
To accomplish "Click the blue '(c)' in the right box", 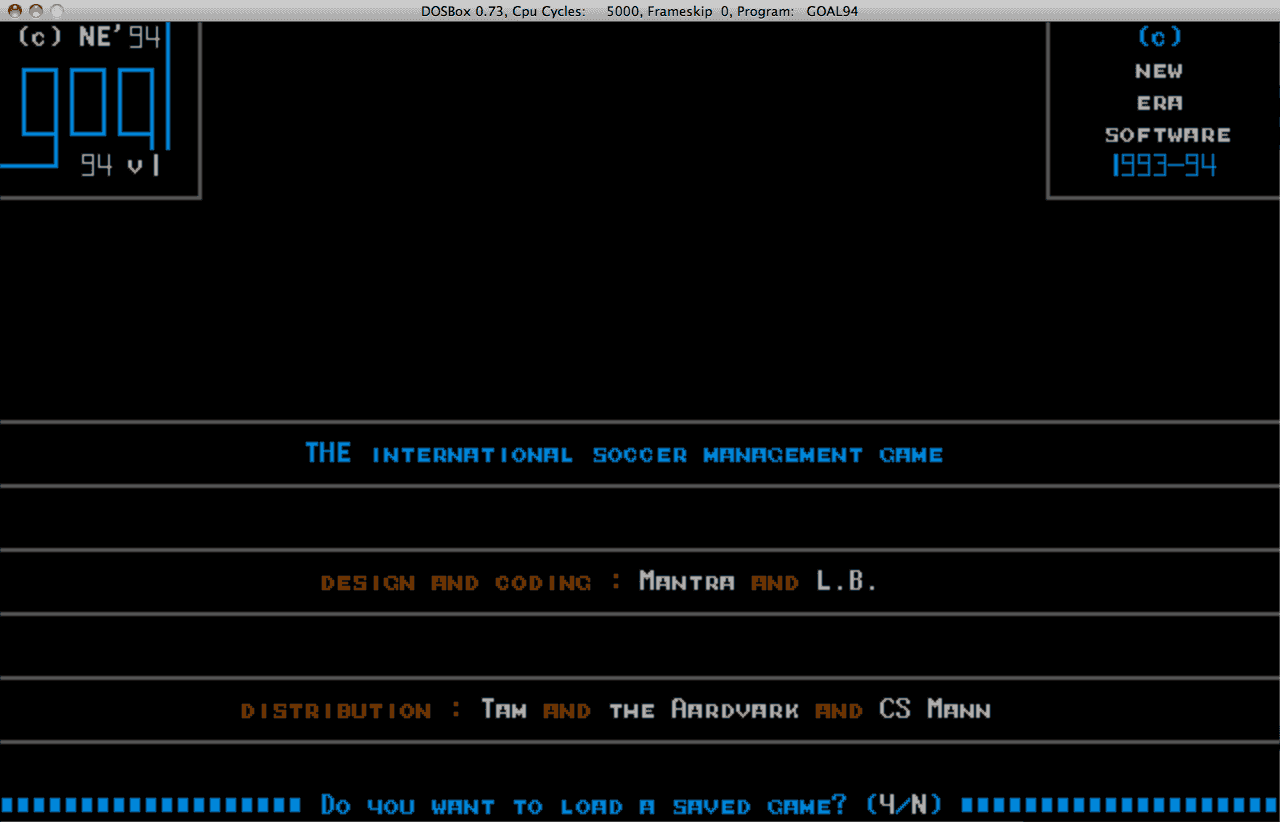I will click(x=1160, y=38).
